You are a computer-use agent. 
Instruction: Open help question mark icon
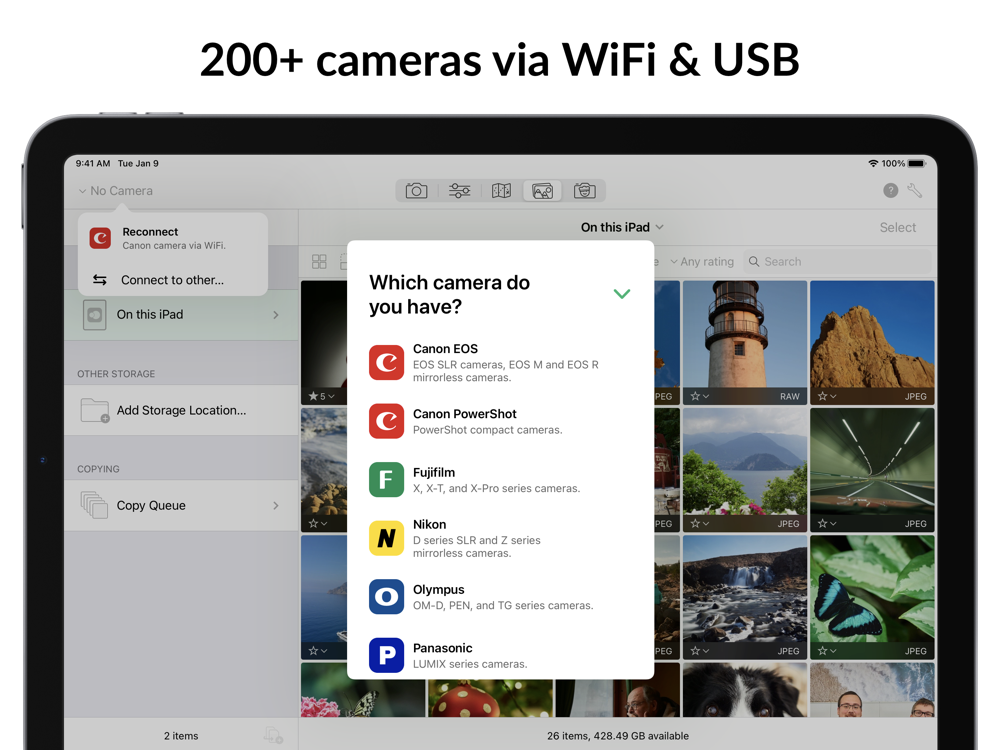coord(890,190)
